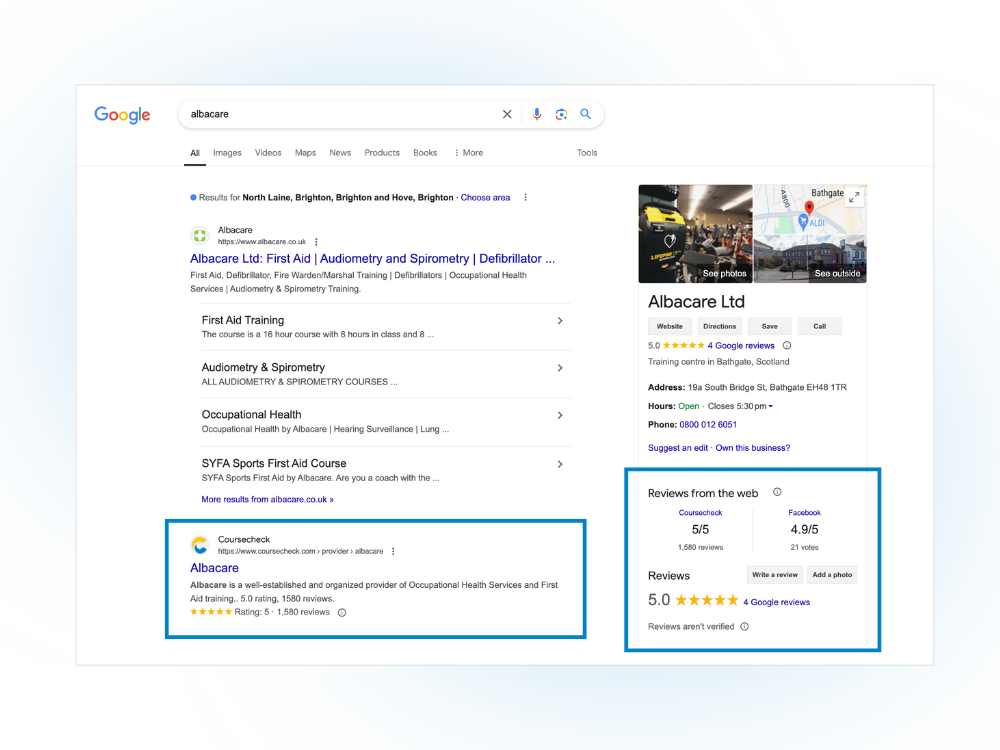1000x750 pixels.
Task: Click the Bathgate map thumbnail
Action: (x=810, y=210)
